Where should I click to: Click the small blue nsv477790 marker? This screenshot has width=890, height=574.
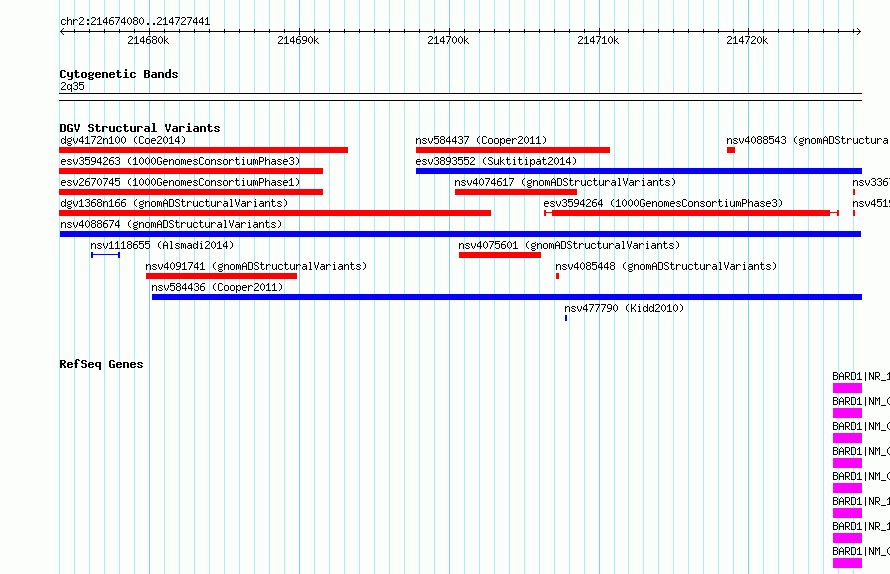pos(566,318)
